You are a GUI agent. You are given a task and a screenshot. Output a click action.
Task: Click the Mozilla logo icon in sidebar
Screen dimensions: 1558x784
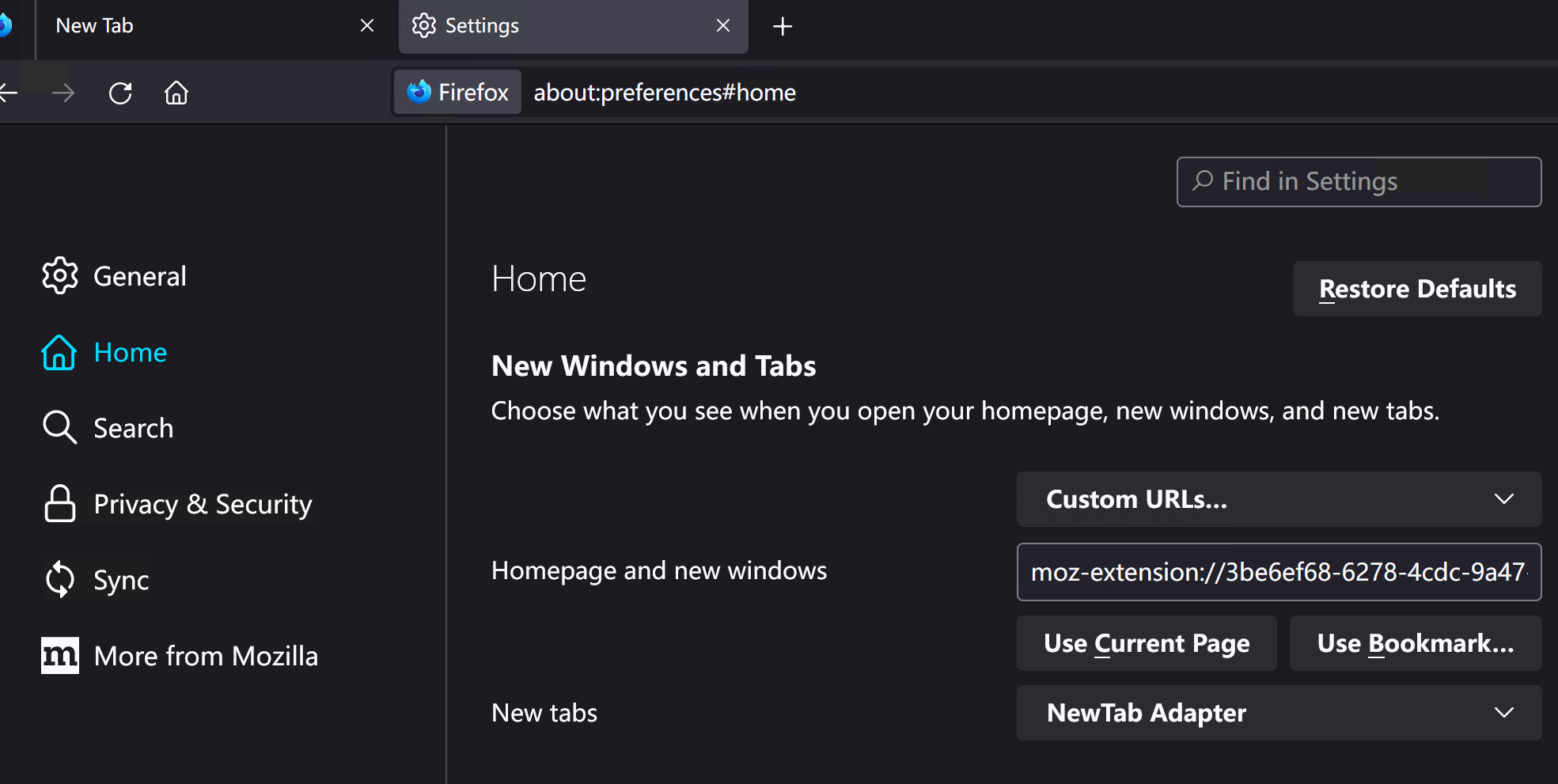pyautogui.click(x=60, y=656)
